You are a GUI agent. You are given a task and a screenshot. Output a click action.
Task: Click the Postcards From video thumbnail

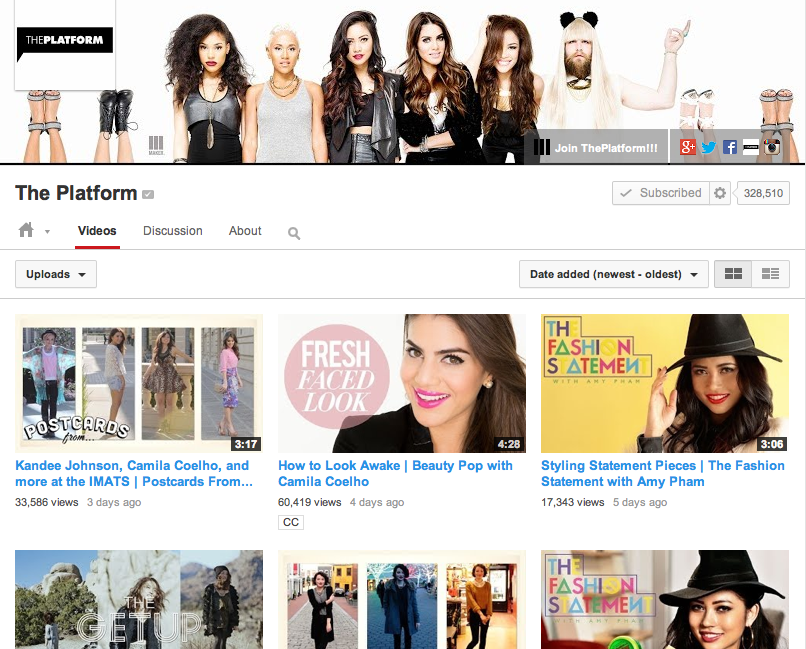[139, 383]
